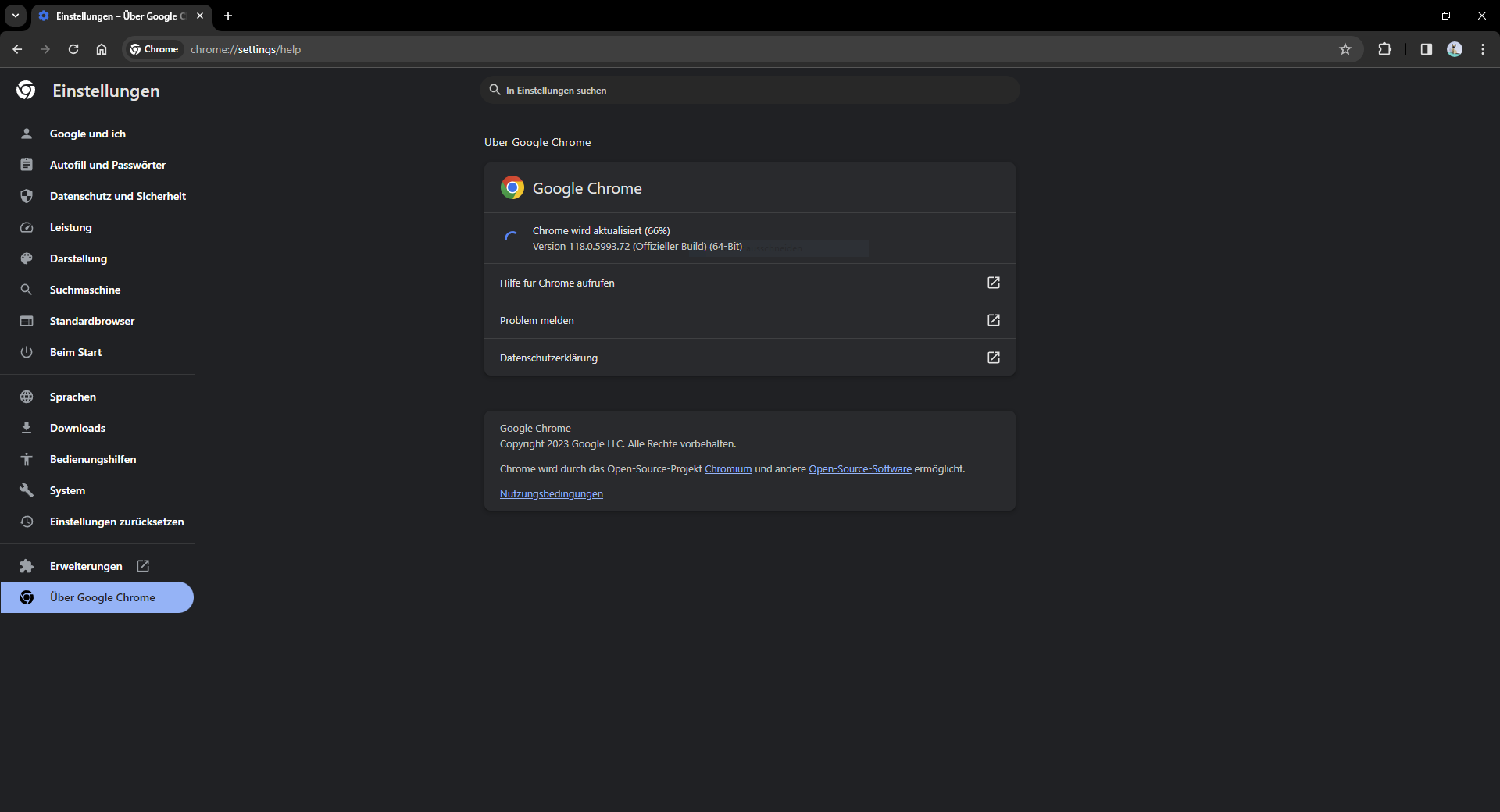Open Hilfe für Chrome aufrufen
The height and width of the screenshot is (812, 1500).
coord(750,283)
